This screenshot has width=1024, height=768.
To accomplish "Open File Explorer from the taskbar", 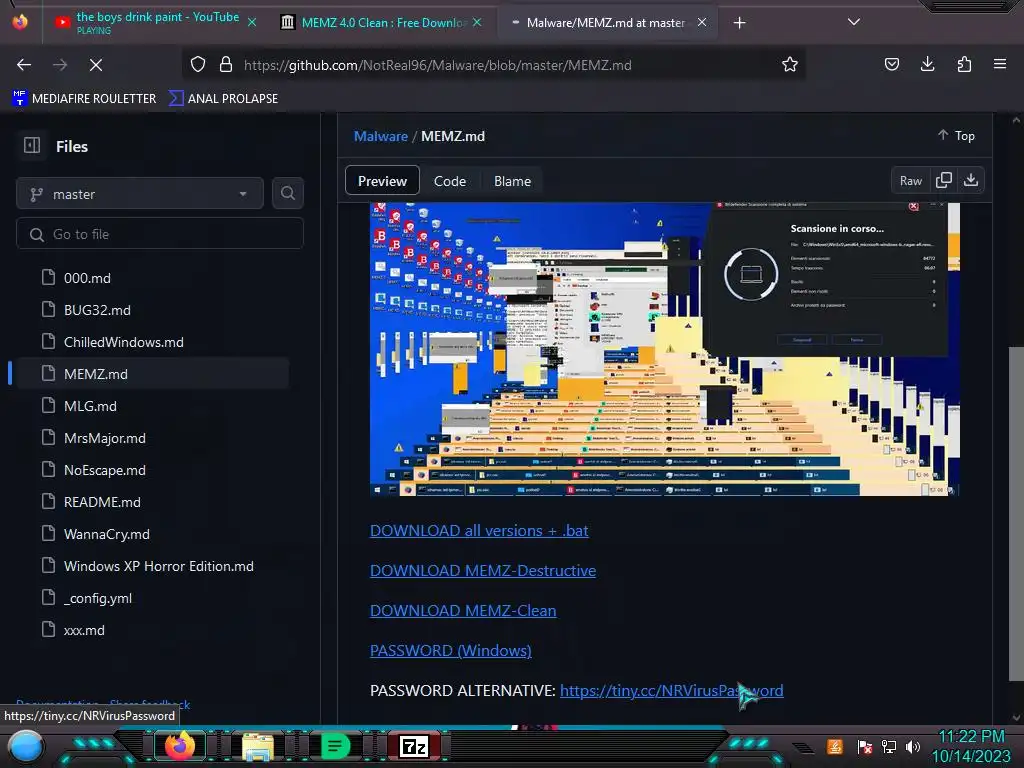I will (x=258, y=746).
